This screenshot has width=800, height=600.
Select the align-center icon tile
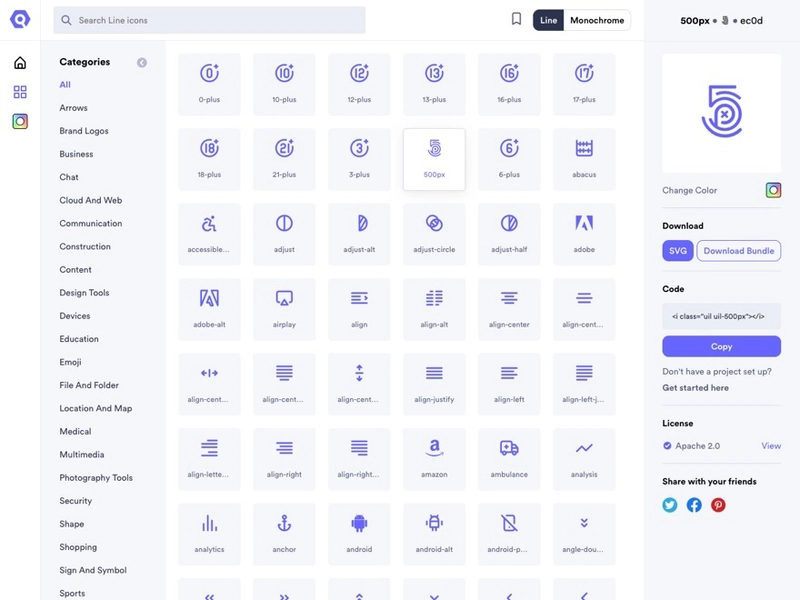[x=509, y=309]
